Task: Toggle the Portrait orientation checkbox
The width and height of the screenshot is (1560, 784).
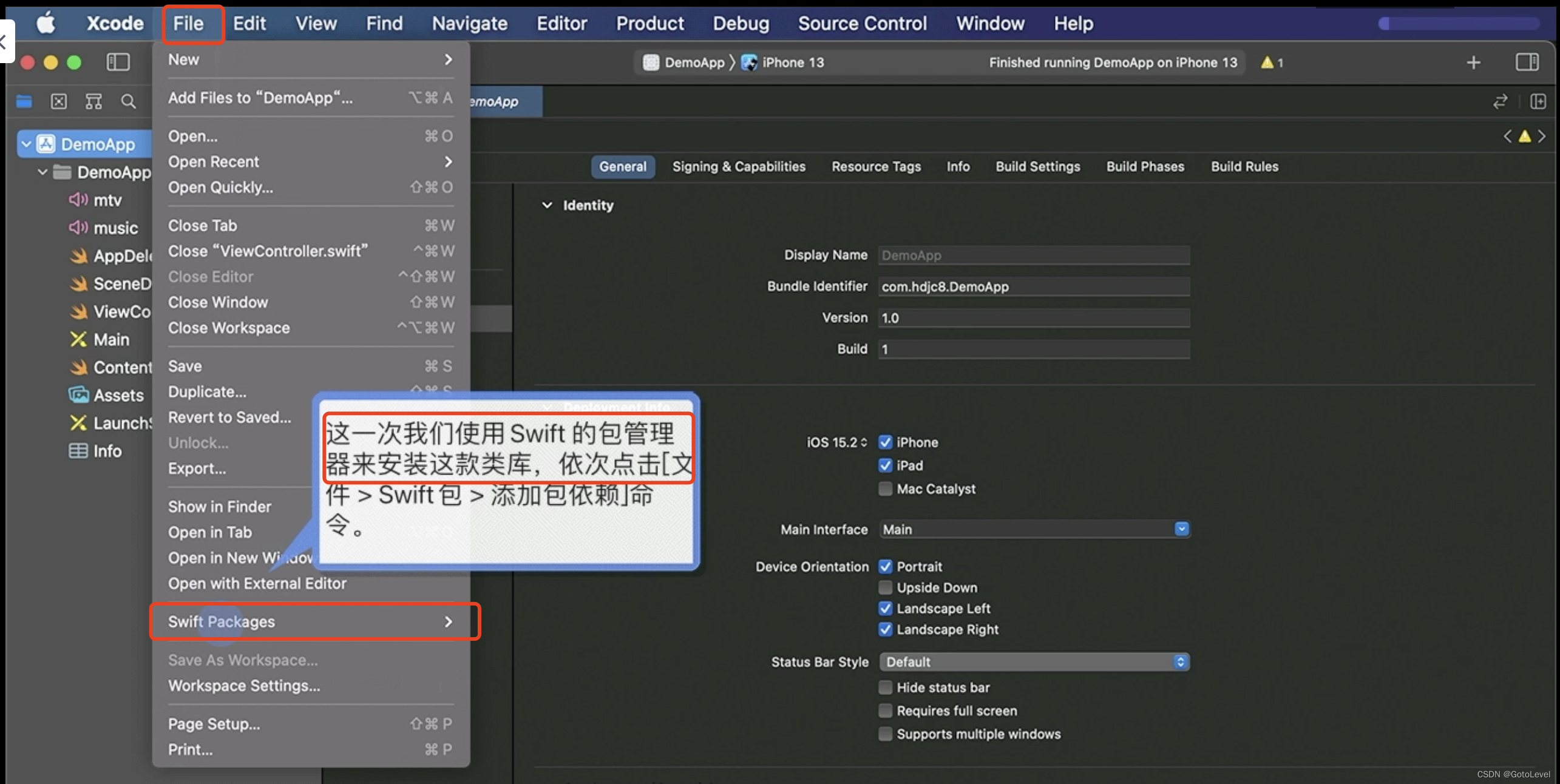Action: [885, 567]
